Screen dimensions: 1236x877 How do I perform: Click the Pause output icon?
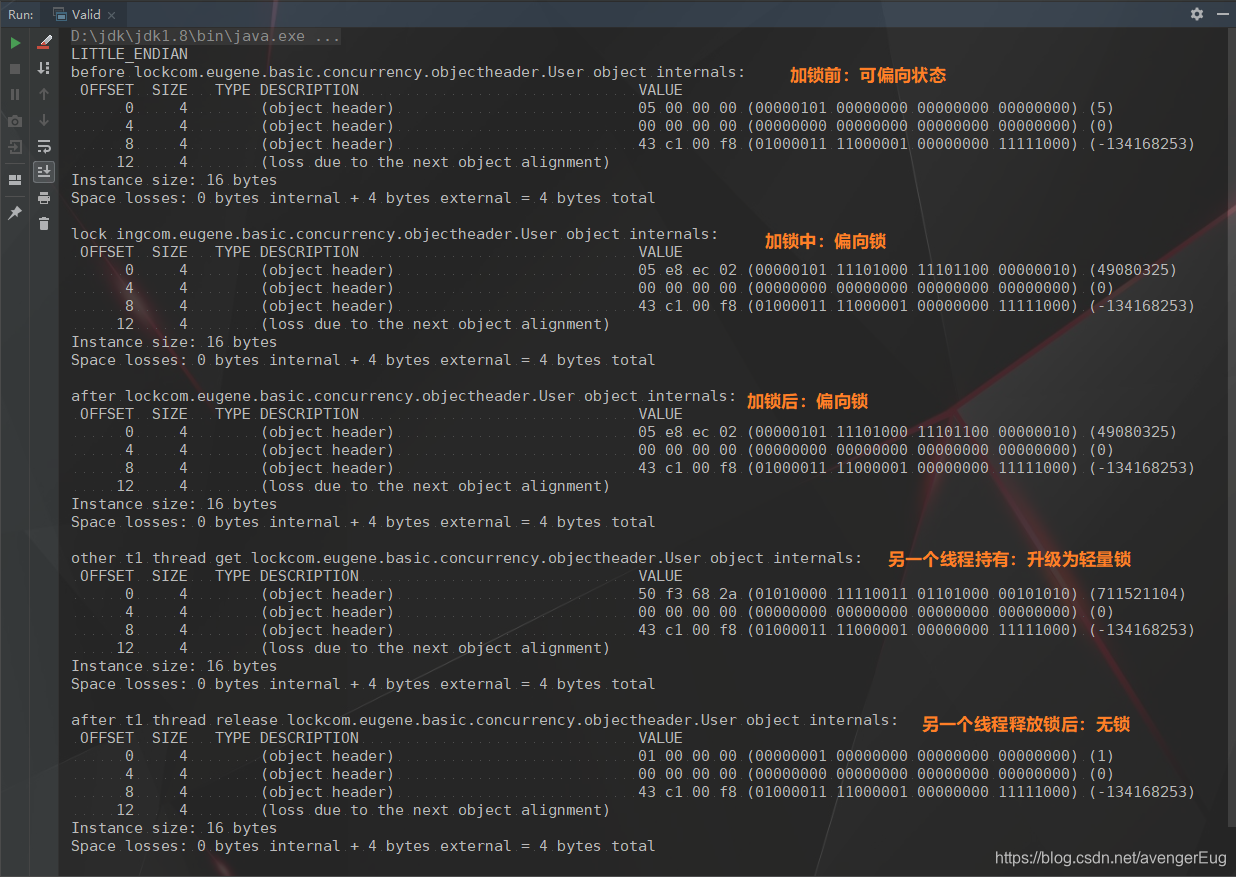click(15, 94)
